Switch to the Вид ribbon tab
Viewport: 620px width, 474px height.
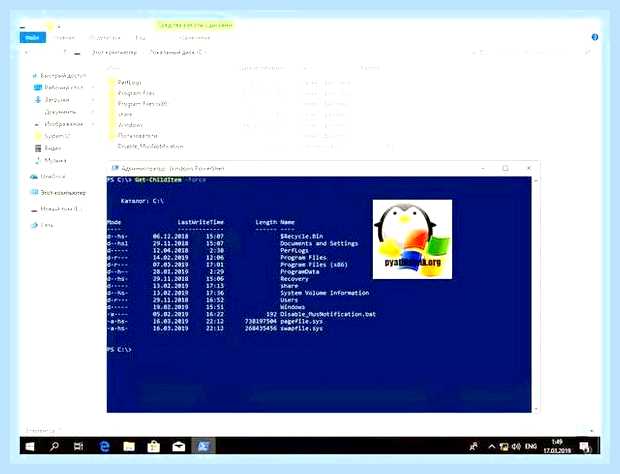tap(140, 38)
